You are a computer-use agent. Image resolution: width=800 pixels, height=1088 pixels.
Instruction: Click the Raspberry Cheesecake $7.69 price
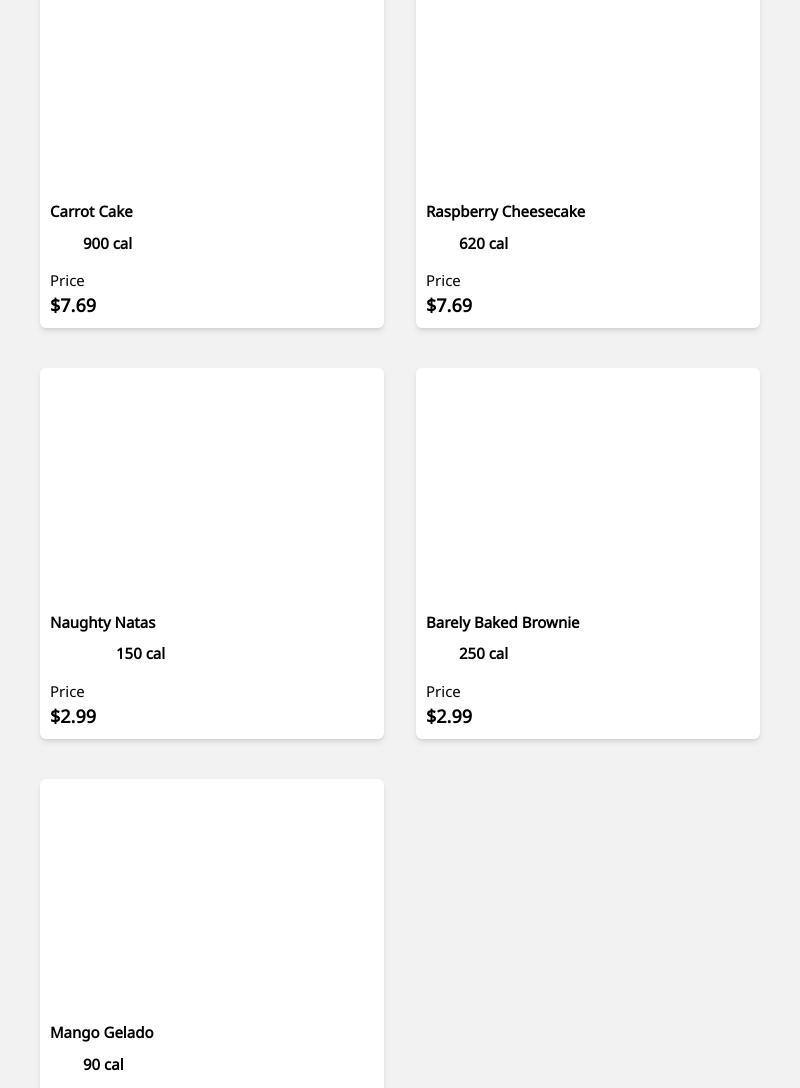[x=449, y=306]
